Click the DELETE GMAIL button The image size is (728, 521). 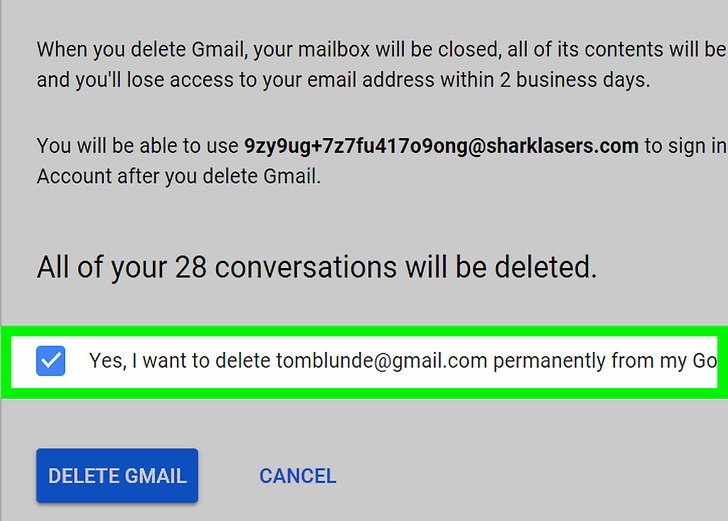pyautogui.click(x=117, y=476)
